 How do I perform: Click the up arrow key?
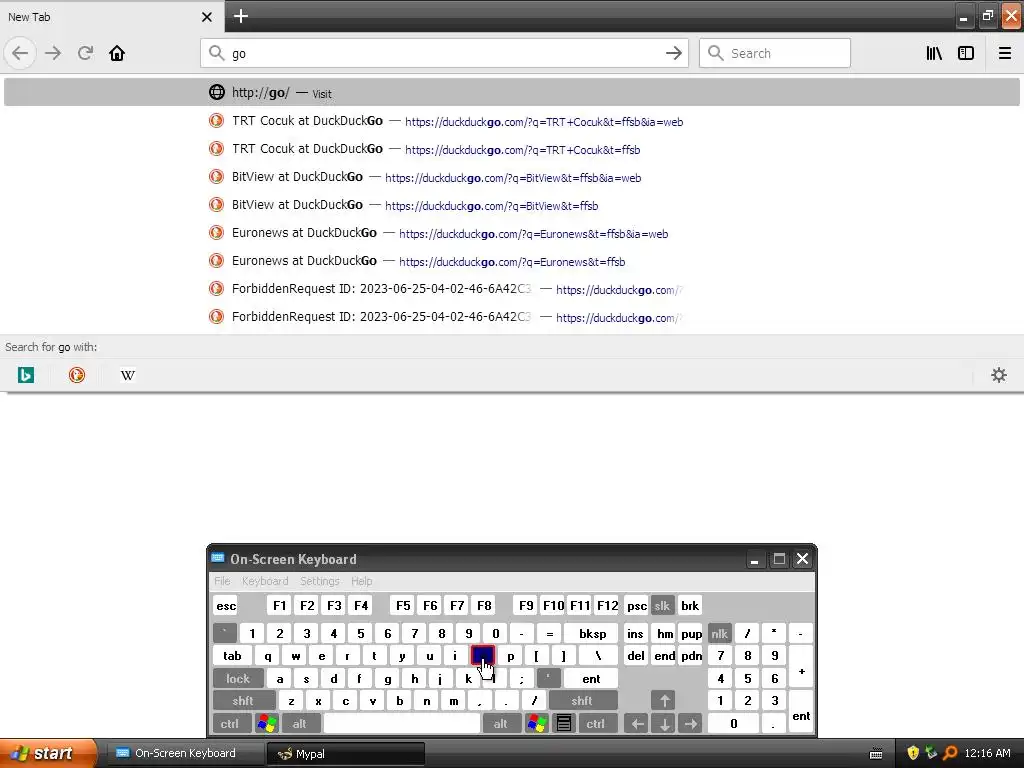pos(664,701)
